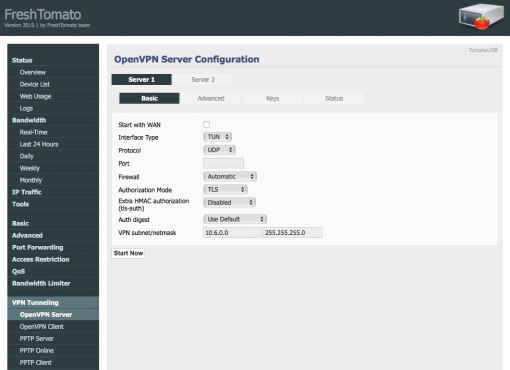The height and width of the screenshot is (370, 510).
Task: Select the Keys tab
Action: tap(272, 98)
